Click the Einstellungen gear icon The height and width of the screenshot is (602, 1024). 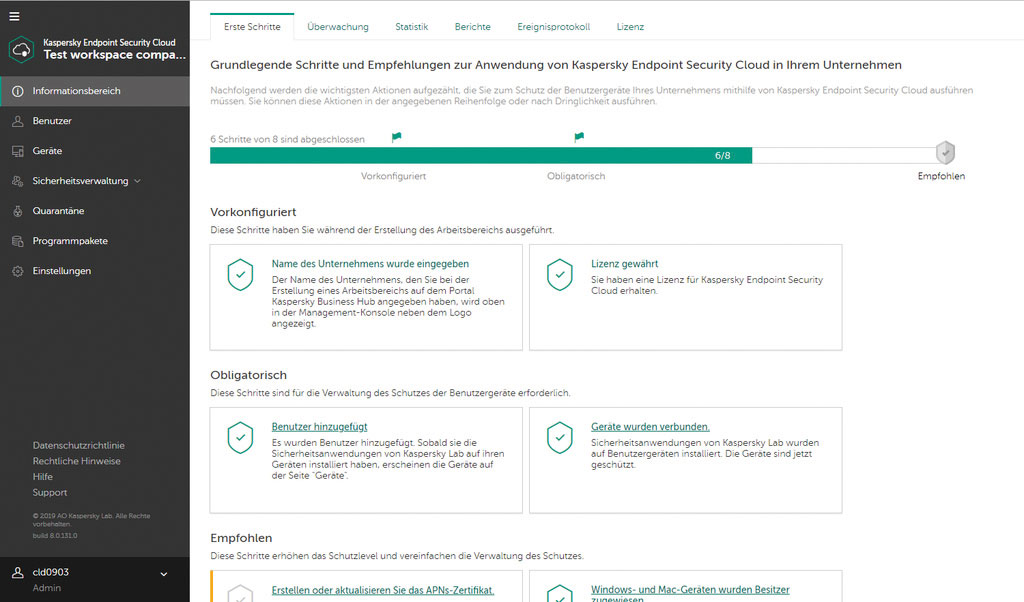point(18,272)
